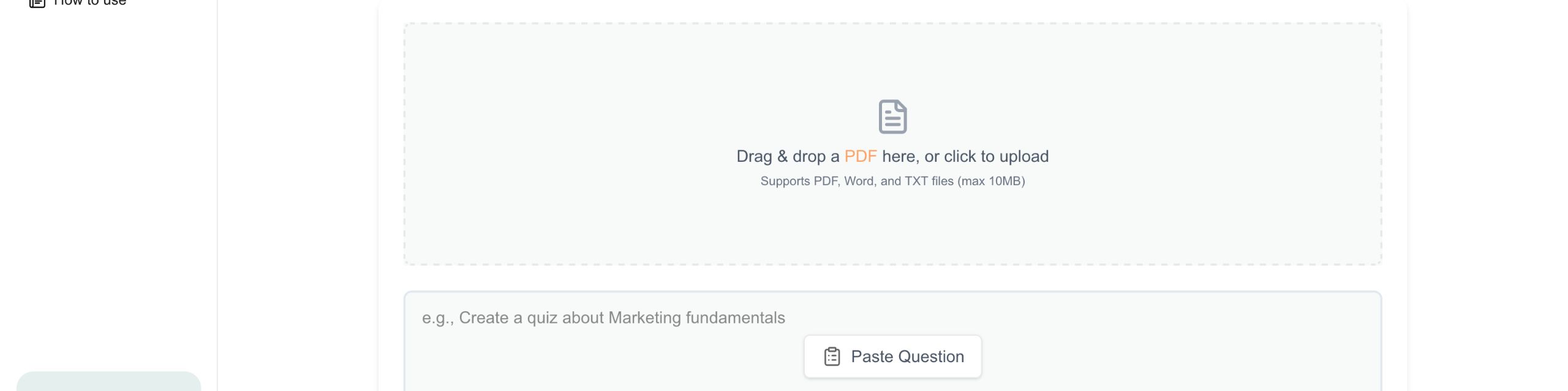Click the '(max 10MB)' file size hint

[x=991, y=181]
